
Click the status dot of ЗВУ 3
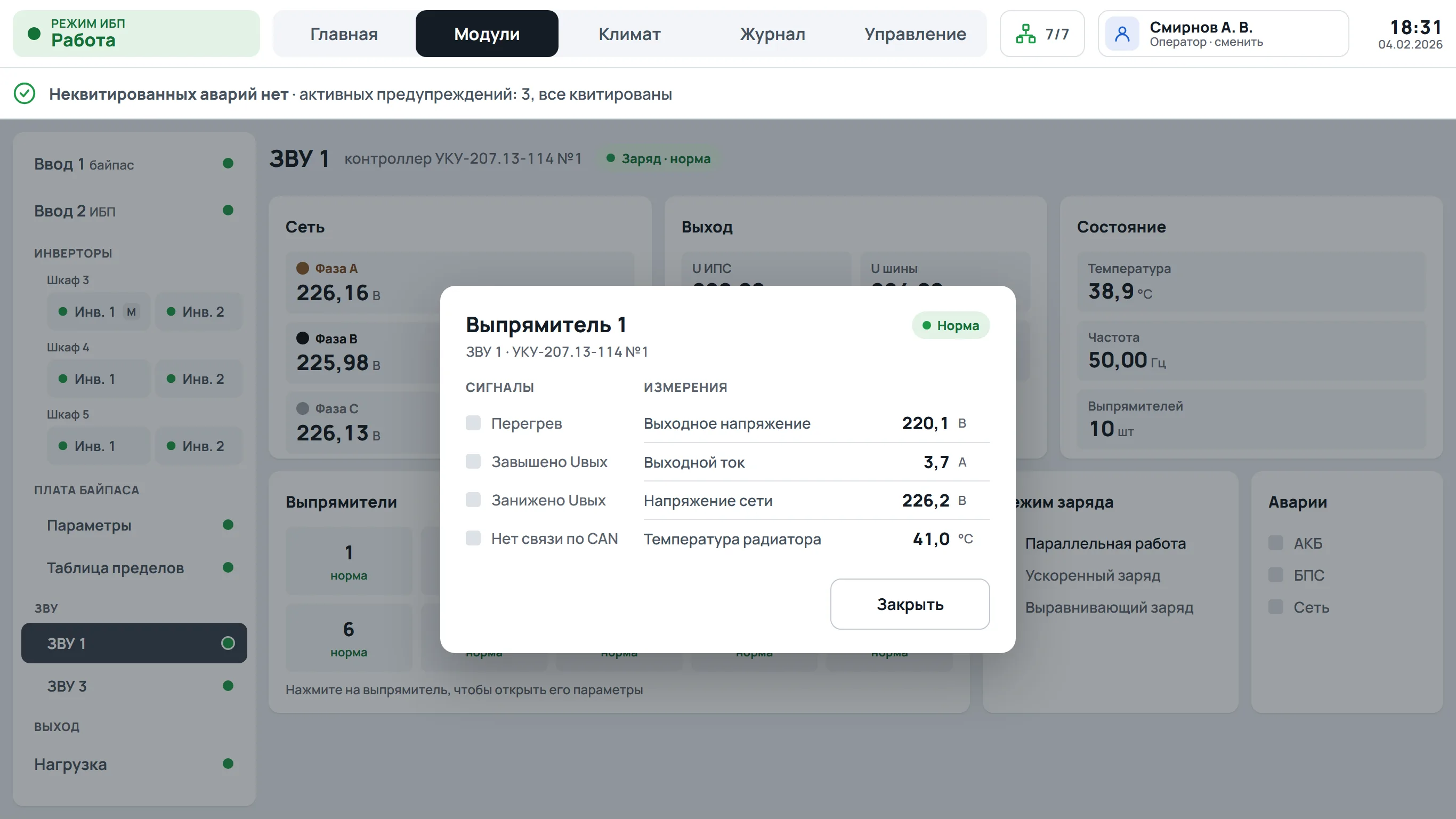pos(228,686)
